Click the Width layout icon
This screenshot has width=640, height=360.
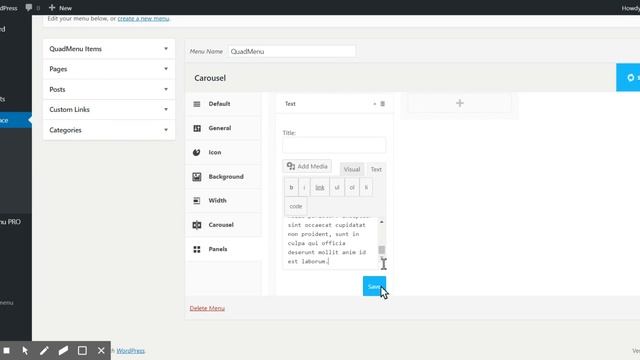coord(197,200)
